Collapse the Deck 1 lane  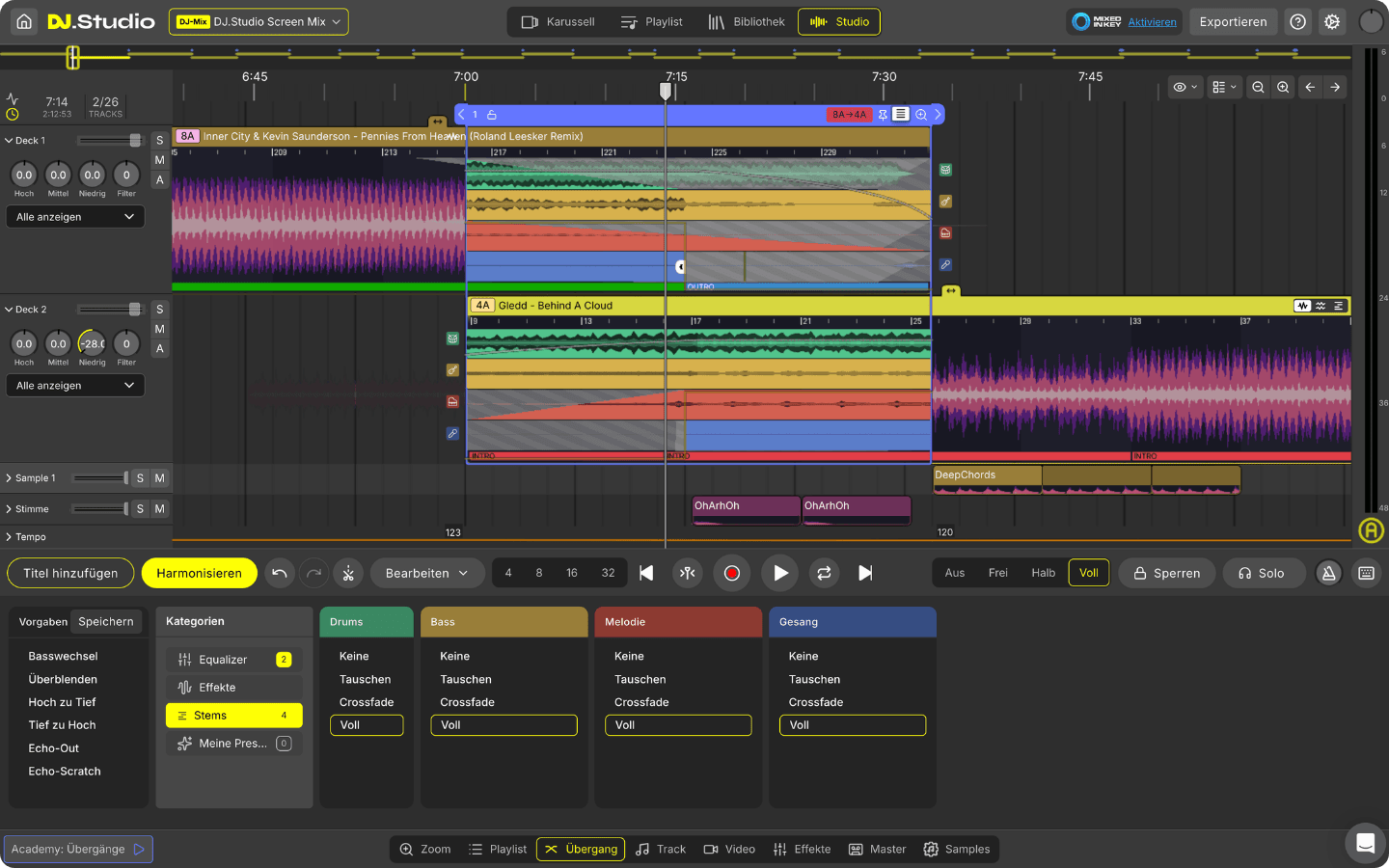9,141
